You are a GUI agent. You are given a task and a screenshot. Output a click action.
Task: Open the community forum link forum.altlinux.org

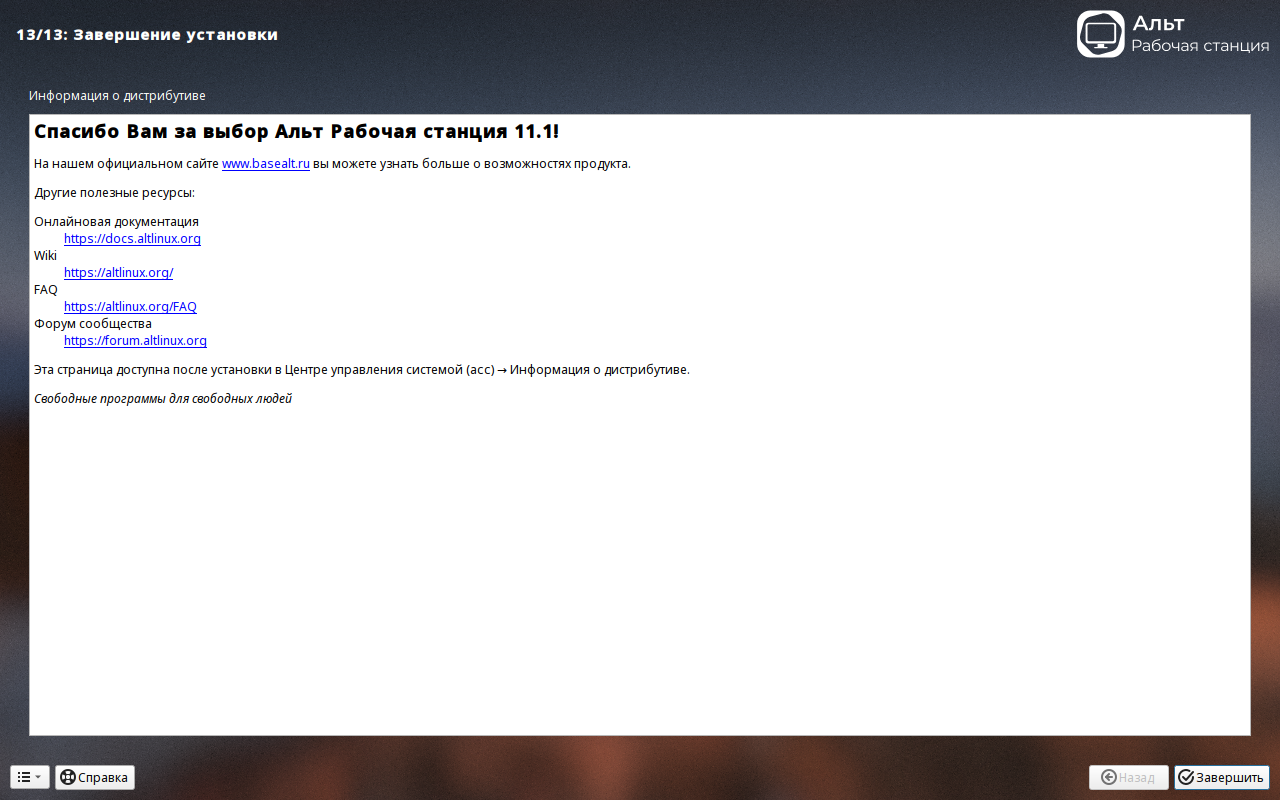point(135,340)
